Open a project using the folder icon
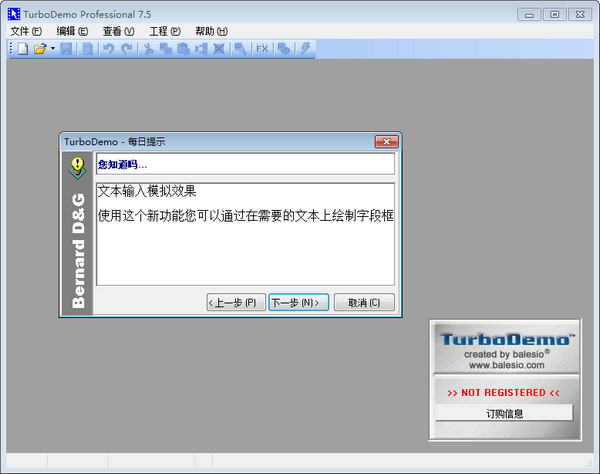The width and height of the screenshot is (600, 474). coord(40,49)
